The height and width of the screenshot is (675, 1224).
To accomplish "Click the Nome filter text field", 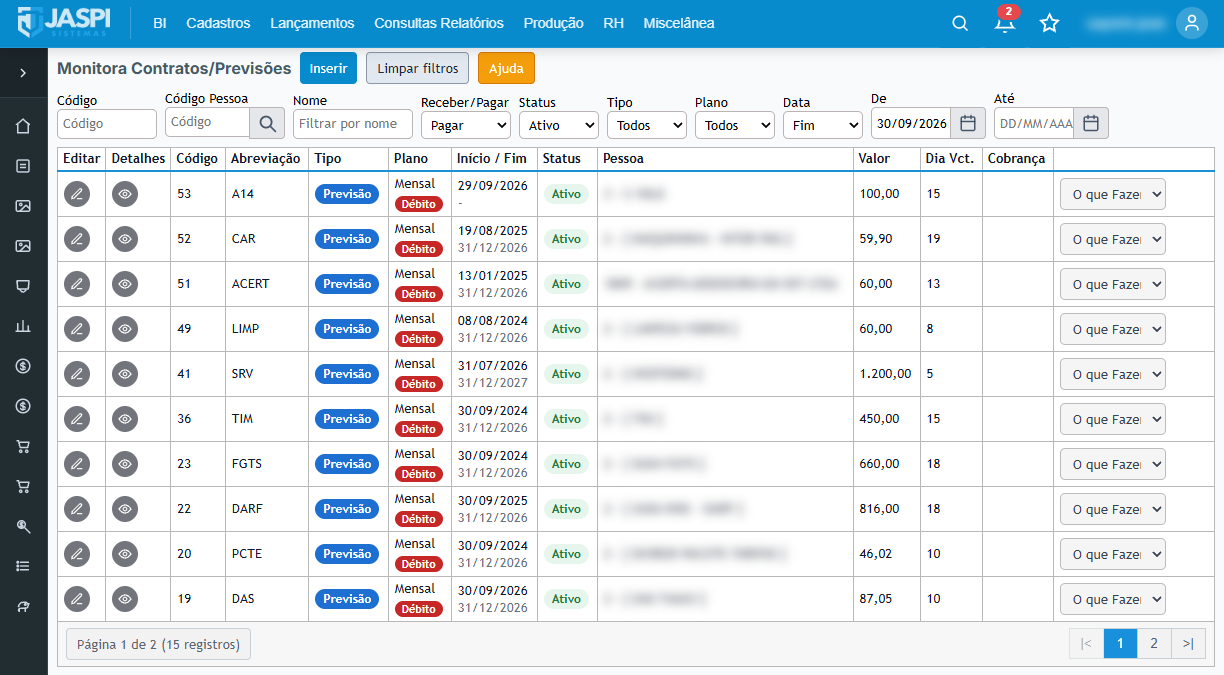I will coord(353,124).
